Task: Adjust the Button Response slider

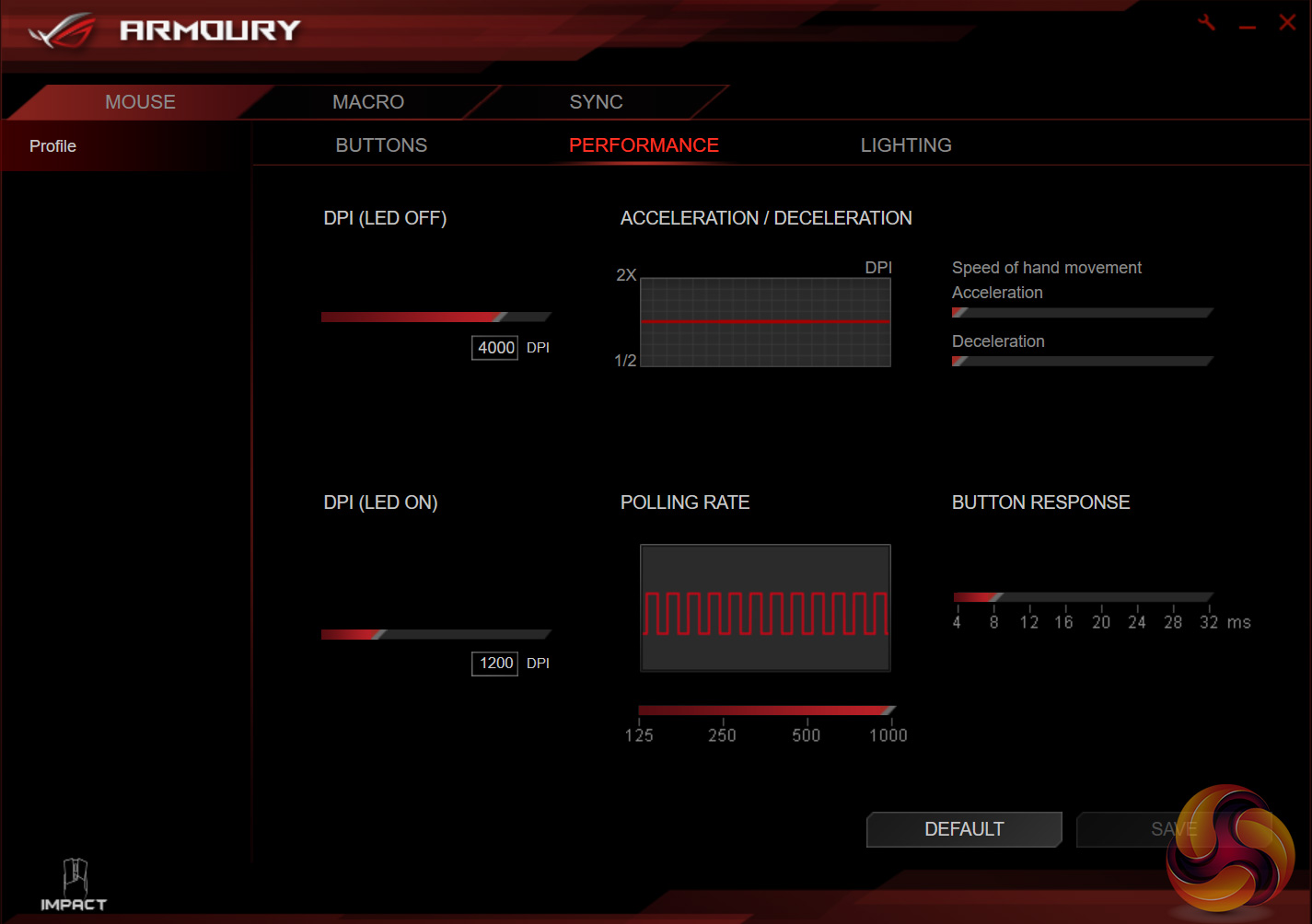Action: tap(1084, 597)
